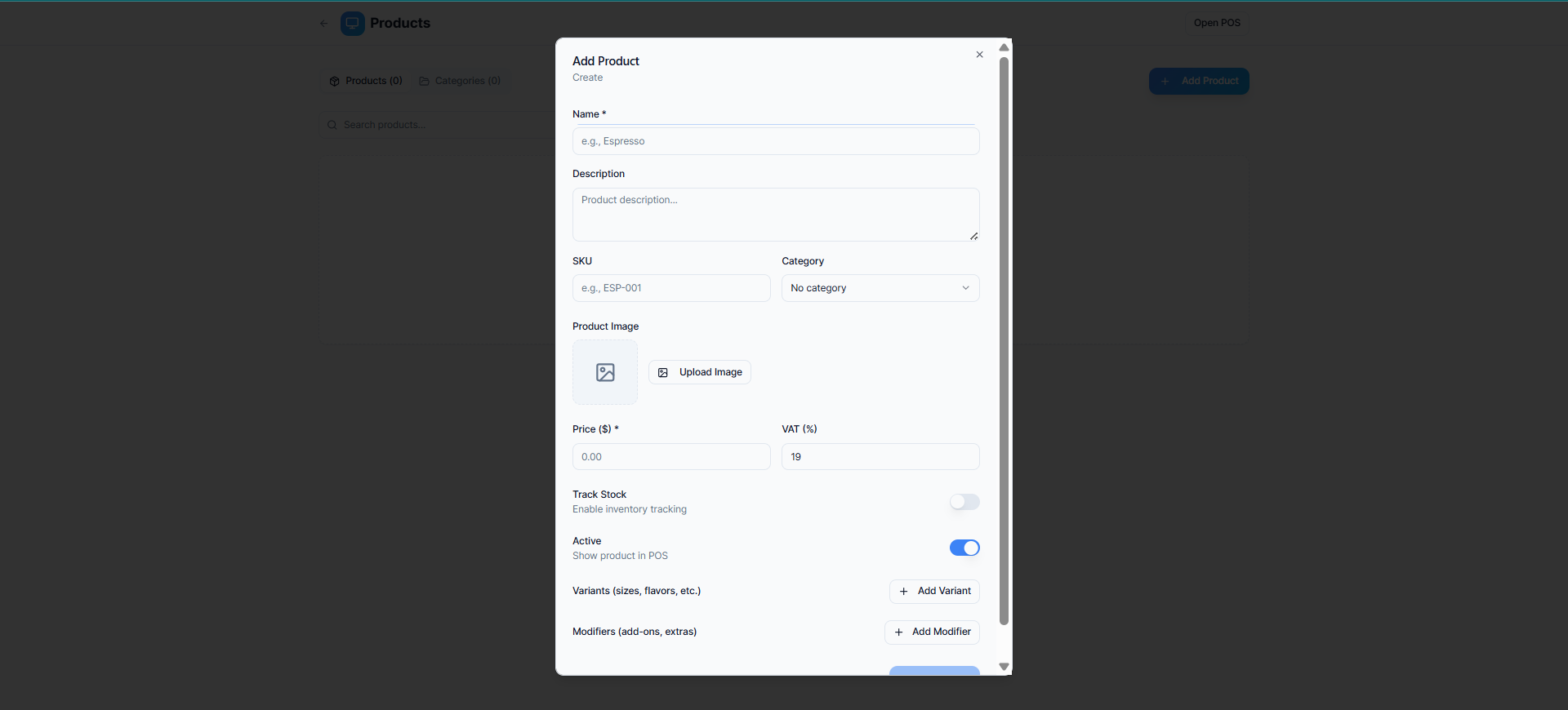
Task: Click the dialog vertical scrollbar thumb
Action: 1004,340
